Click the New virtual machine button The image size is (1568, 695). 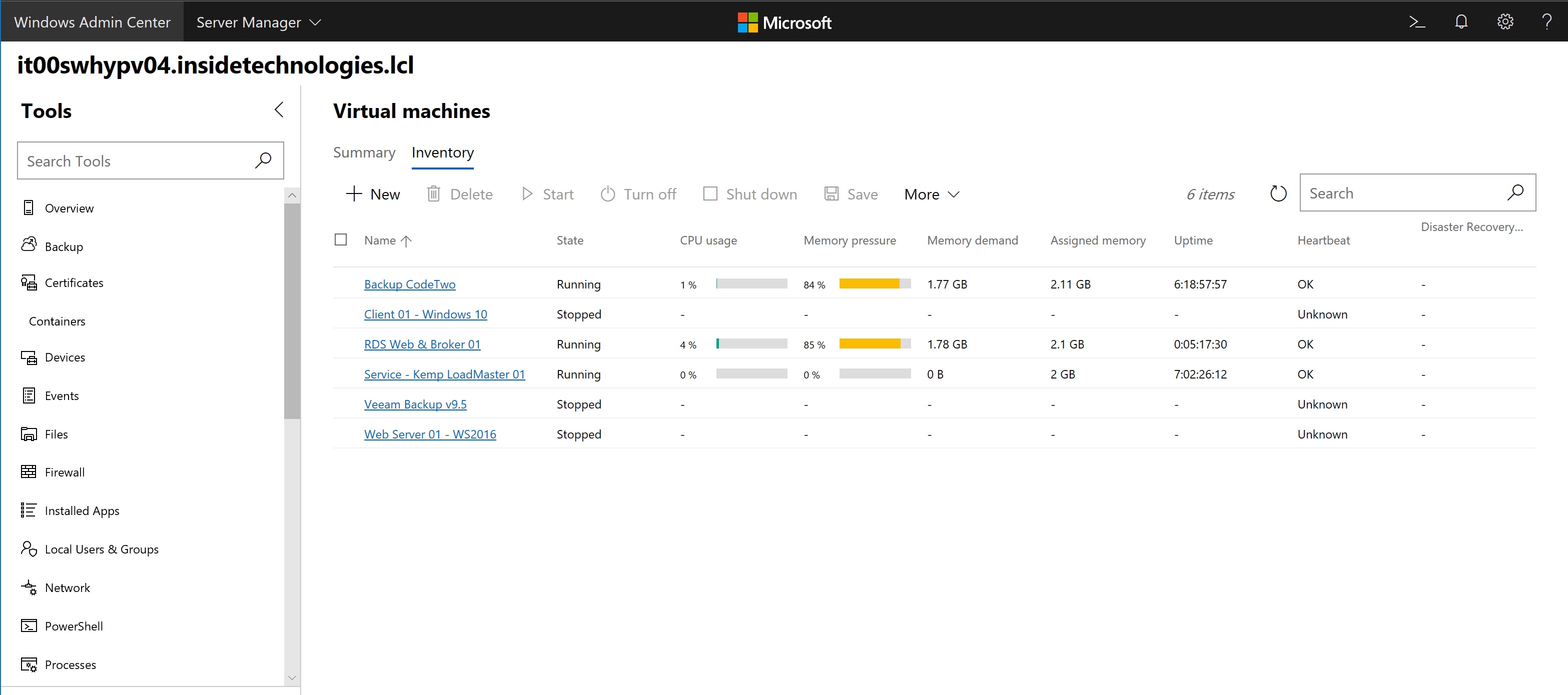click(373, 194)
